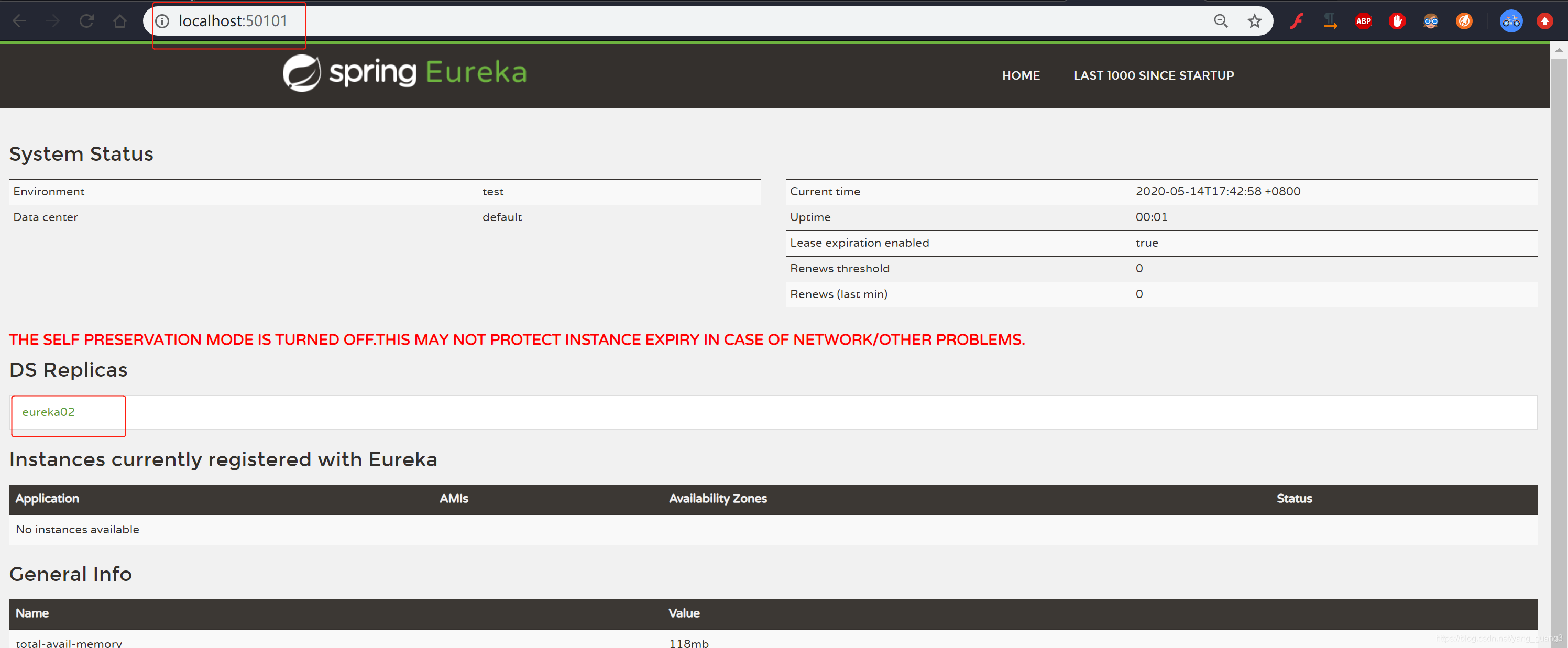Open the red hand AdBlock extension
The image size is (1568, 648).
pyautogui.click(x=1396, y=21)
